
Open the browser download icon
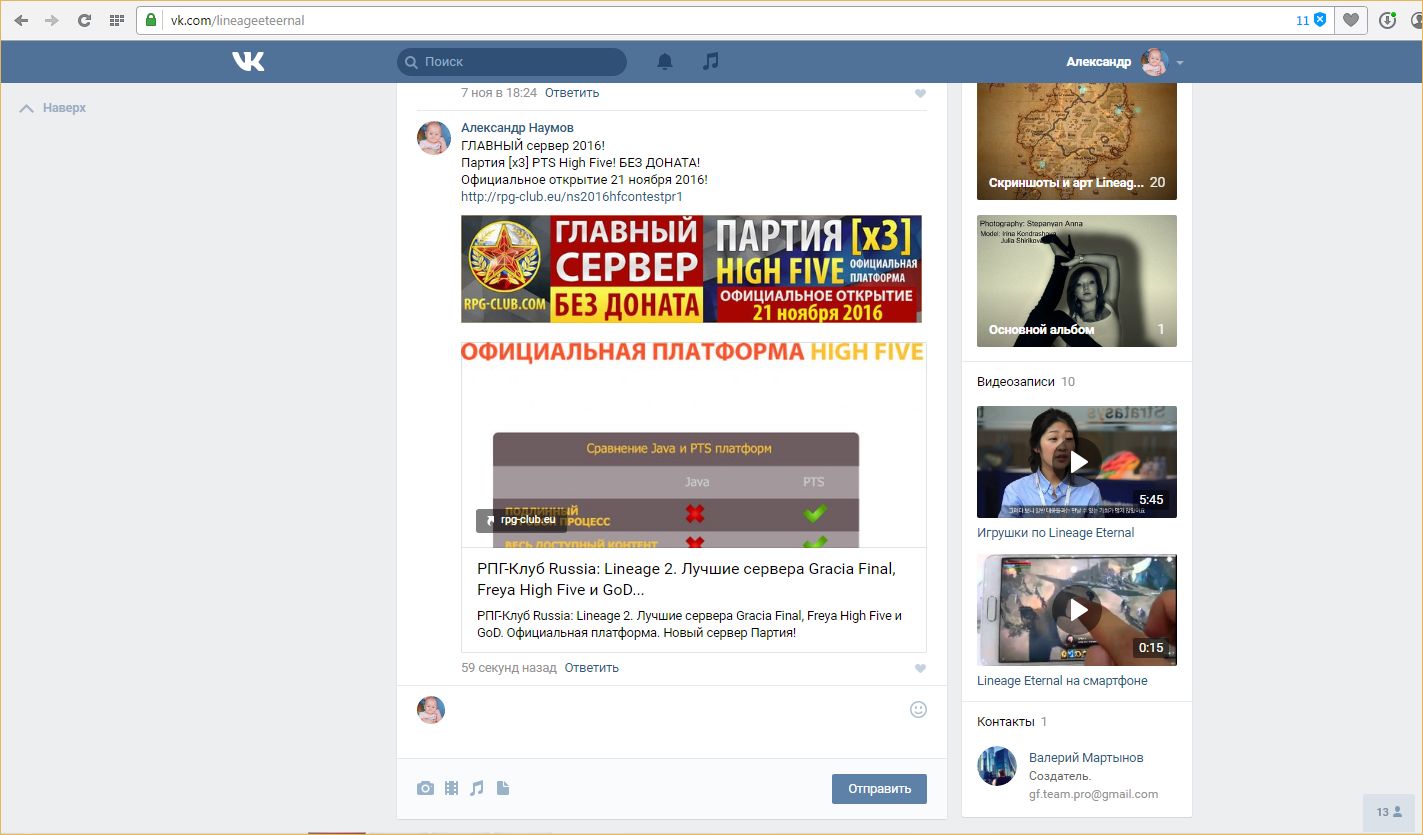pos(1388,20)
